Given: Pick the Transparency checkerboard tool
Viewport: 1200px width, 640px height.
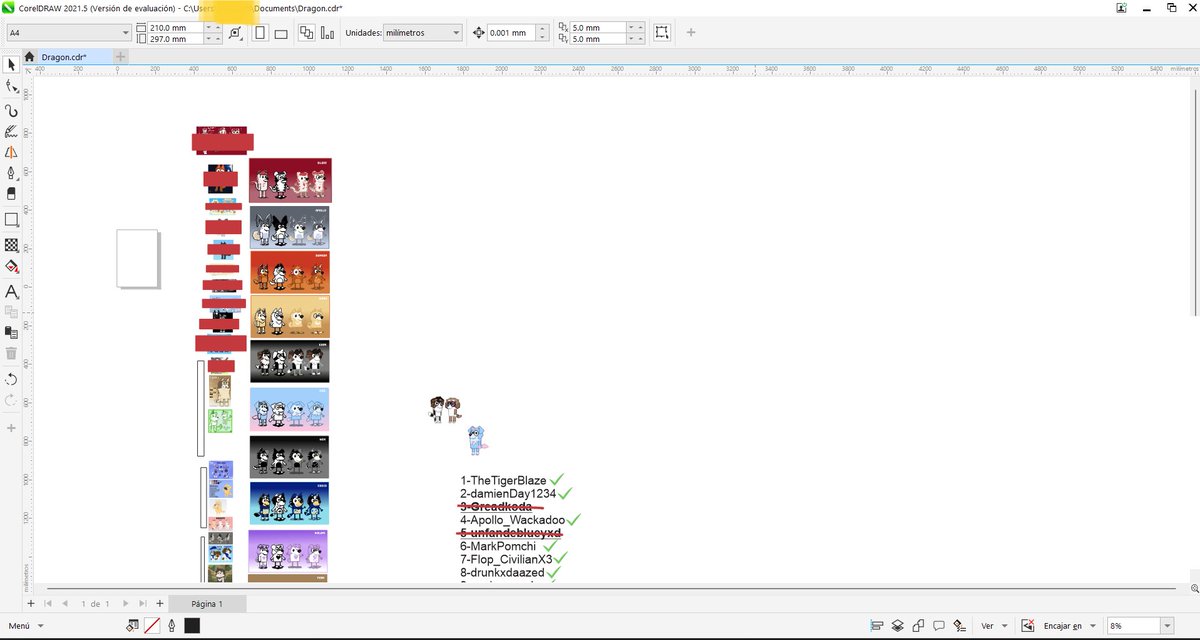Looking at the screenshot, I should click(11, 244).
